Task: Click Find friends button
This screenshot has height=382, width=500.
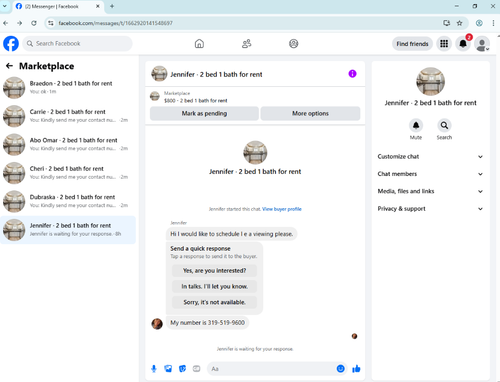Action: (x=412, y=44)
